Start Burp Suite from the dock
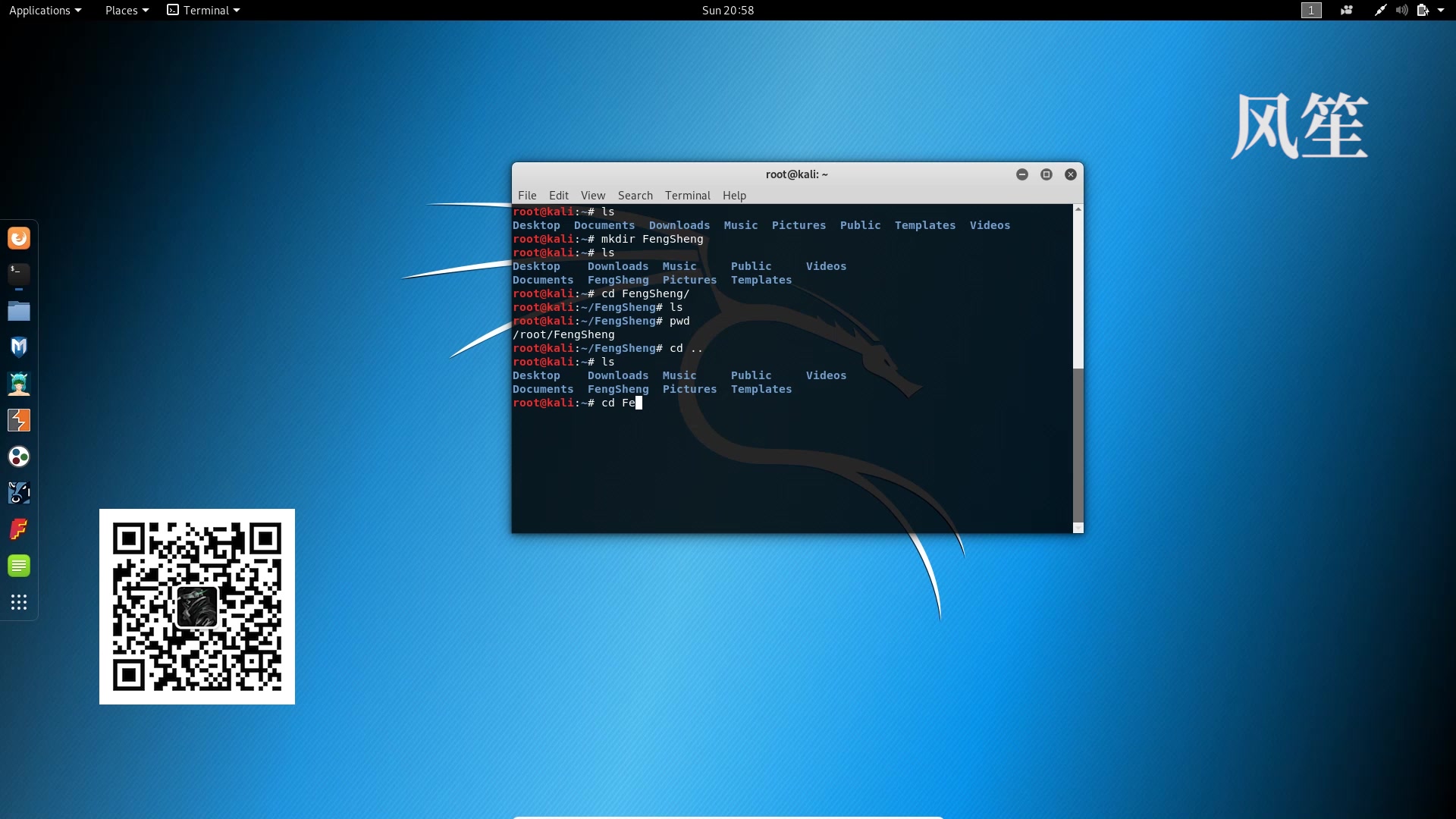The width and height of the screenshot is (1456, 819). 19,419
